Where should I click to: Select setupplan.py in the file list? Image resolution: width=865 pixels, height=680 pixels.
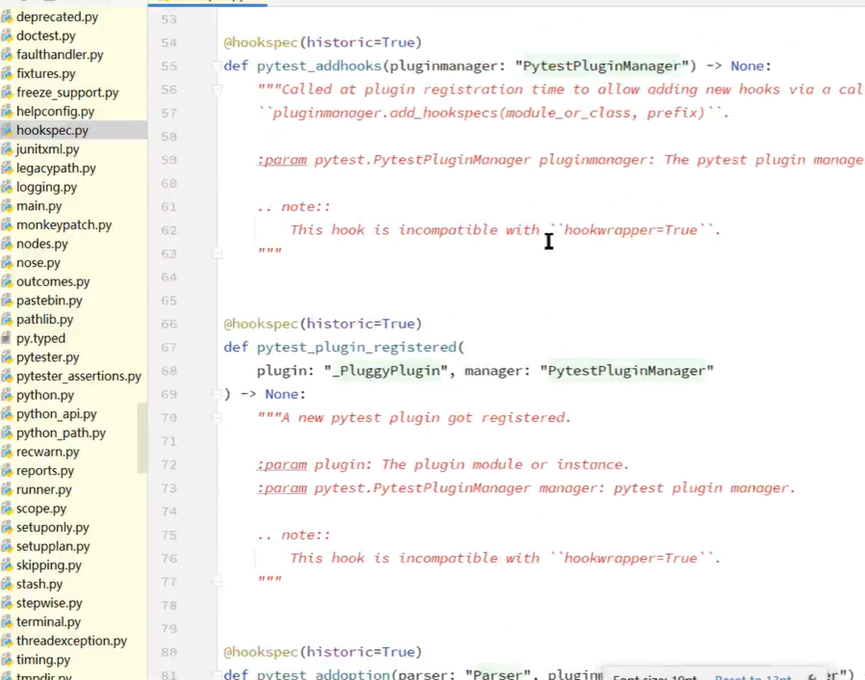(x=53, y=546)
